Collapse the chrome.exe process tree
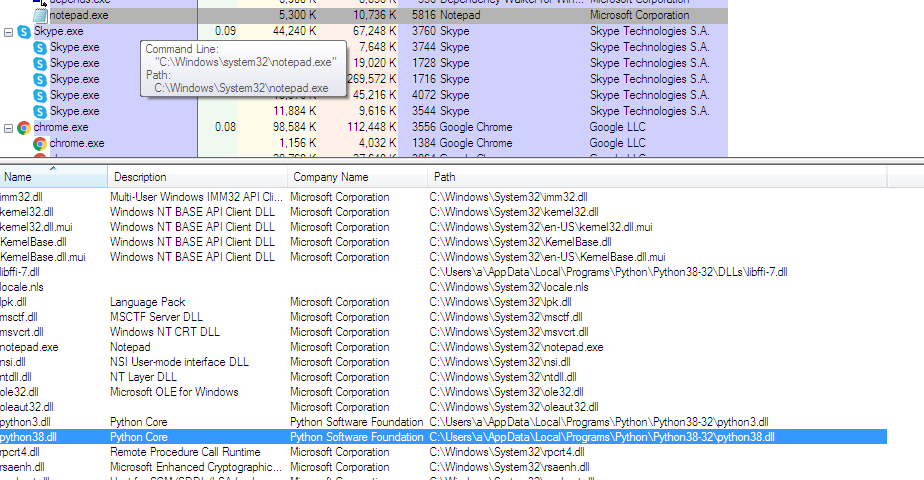Image resolution: width=924 pixels, height=480 pixels. 8,128
